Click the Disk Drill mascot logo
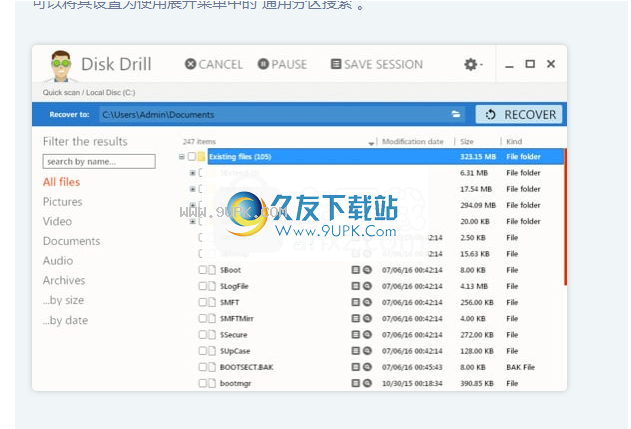 61,65
